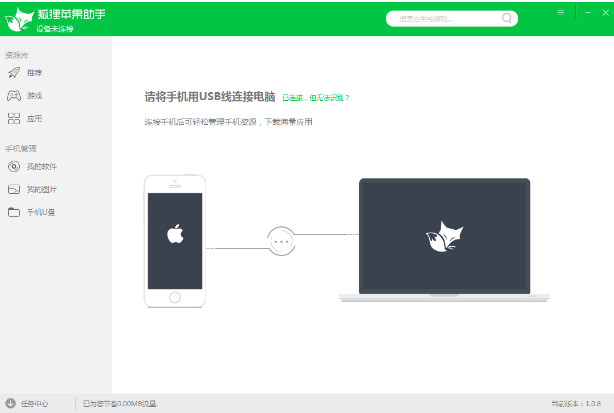Click the fox logo in the header
The width and height of the screenshot is (614, 413).
[x=19, y=19]
